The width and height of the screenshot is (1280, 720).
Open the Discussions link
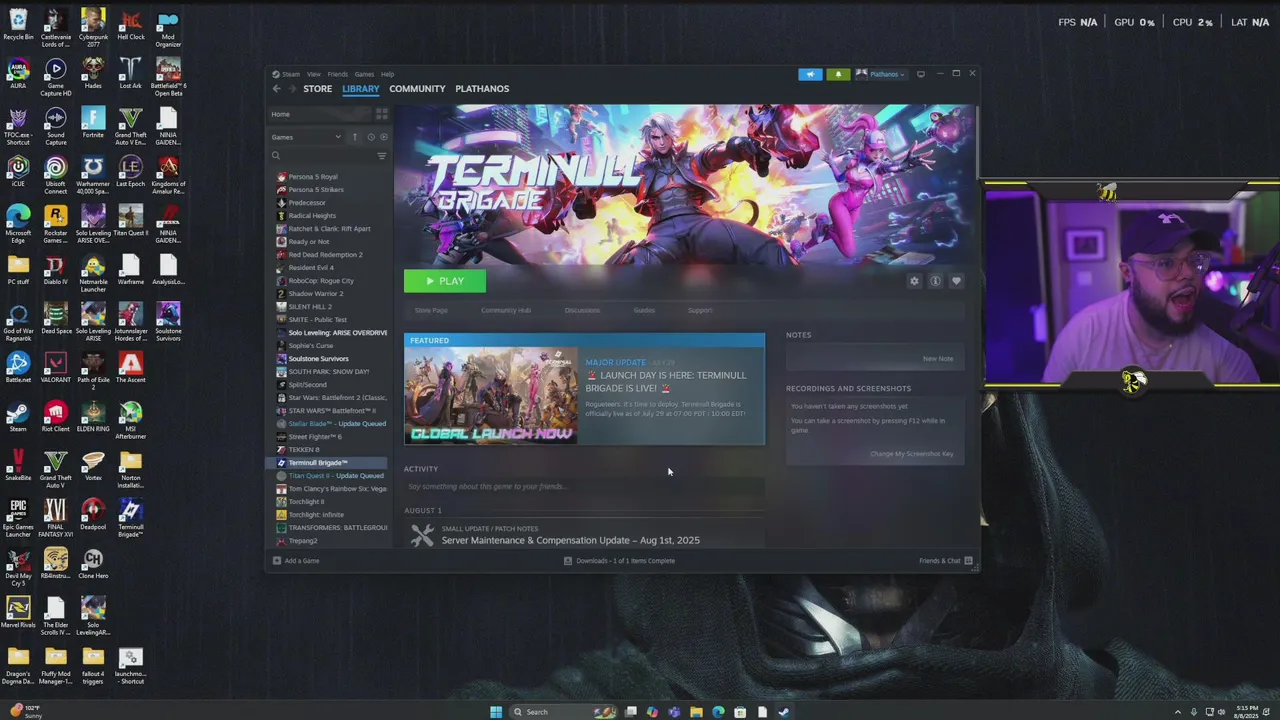pos(582,310)
